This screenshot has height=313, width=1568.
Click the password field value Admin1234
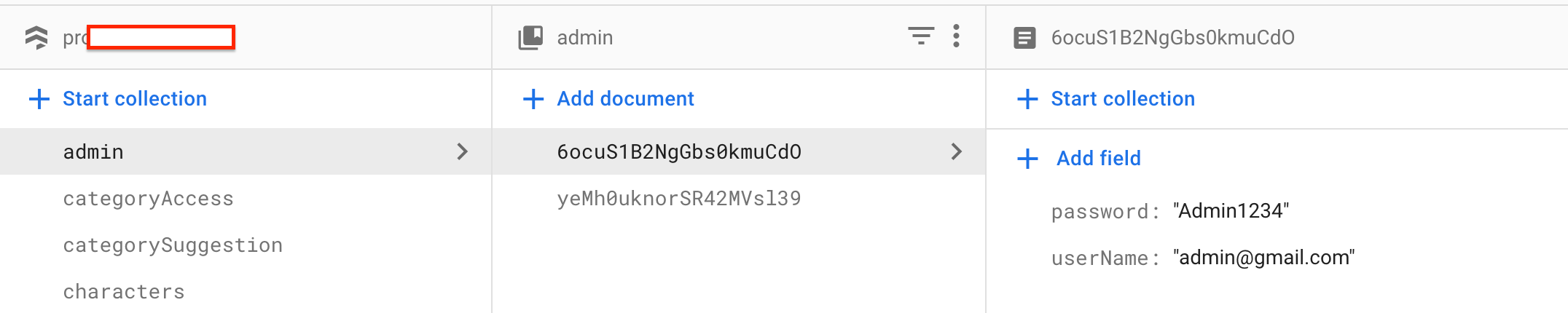(x=1231, y=211)
